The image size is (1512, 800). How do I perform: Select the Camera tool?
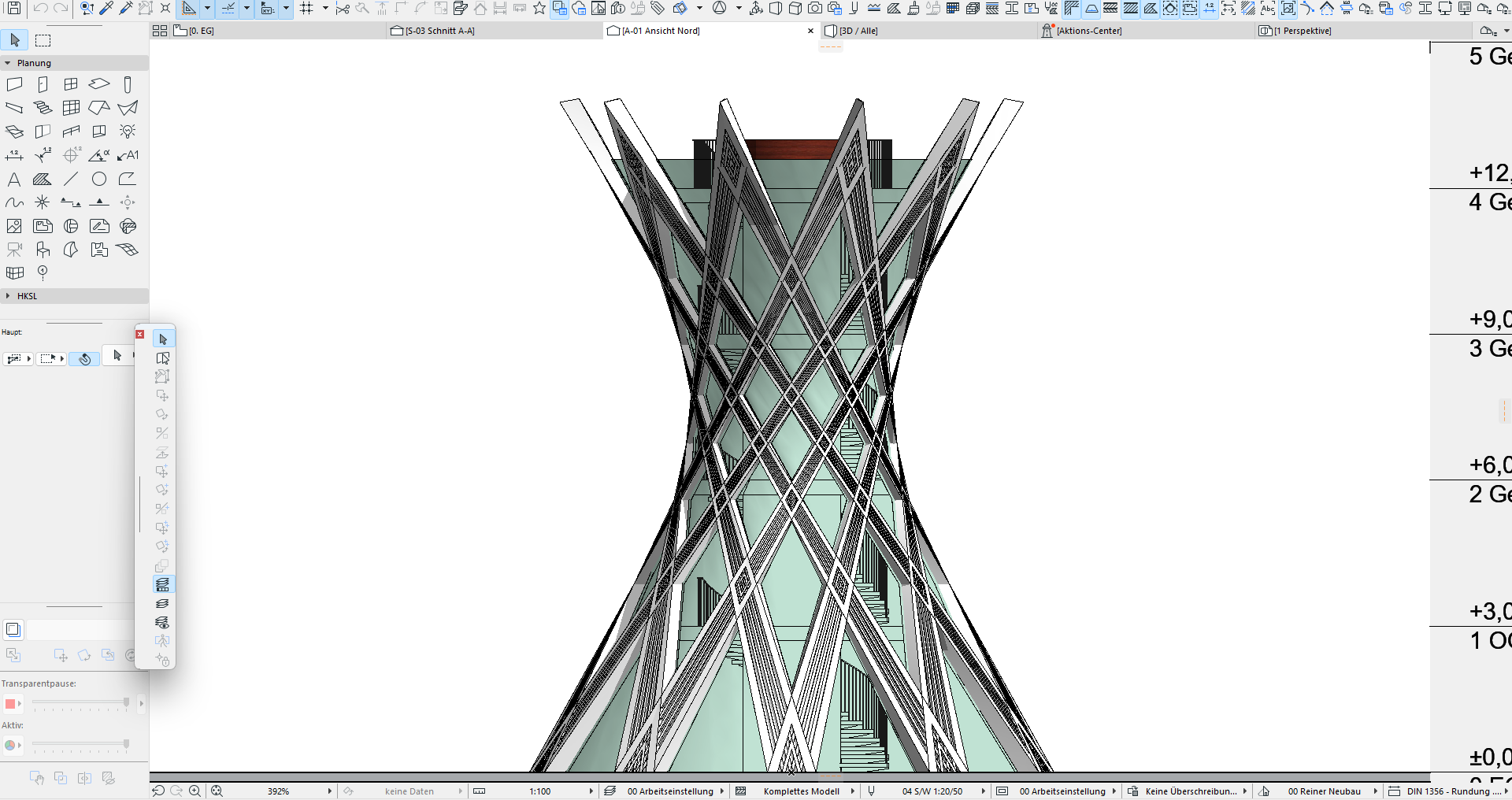point(14,250)
